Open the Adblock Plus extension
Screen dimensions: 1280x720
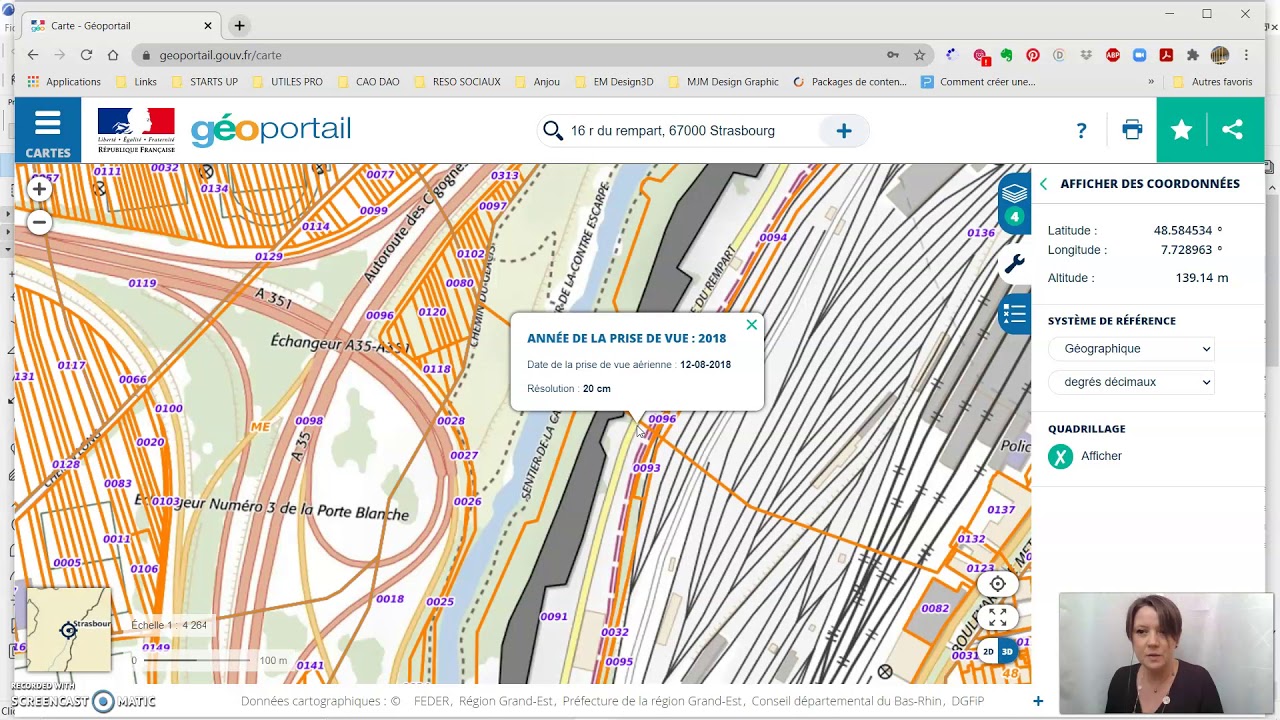pyautogui.click(x=1113, y=55)
